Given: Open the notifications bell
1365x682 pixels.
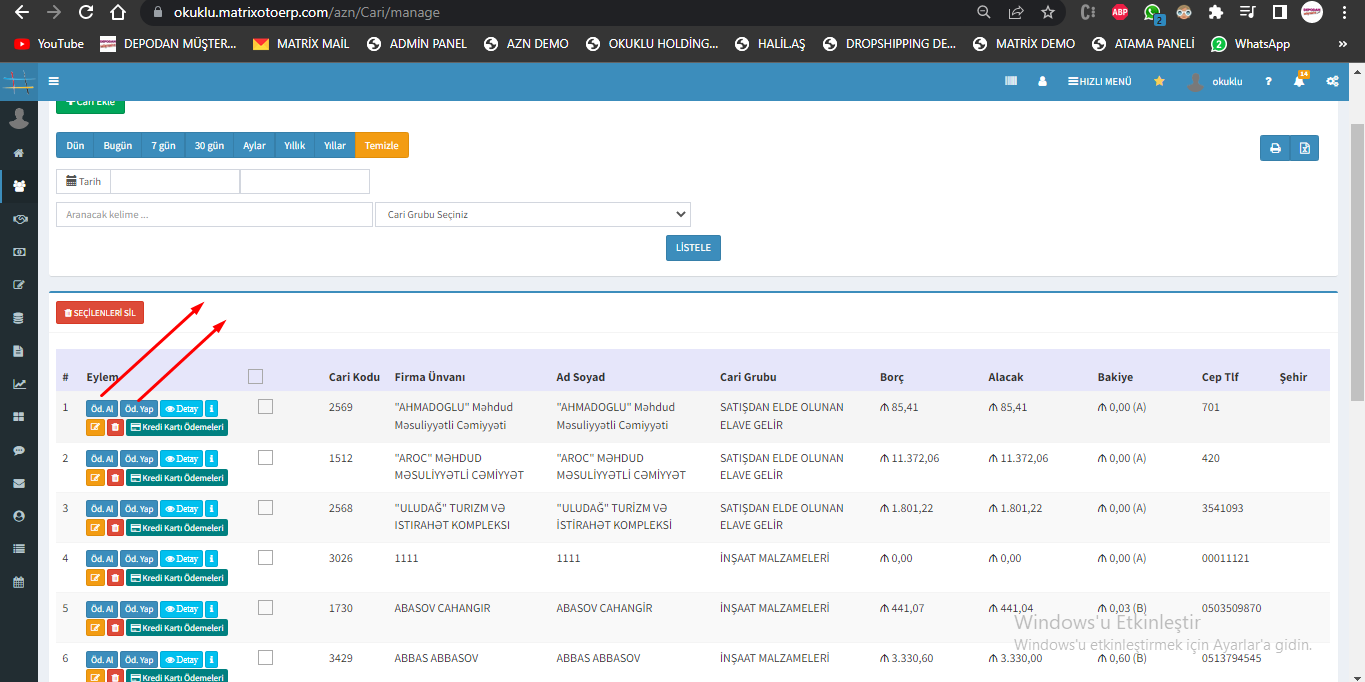Looking at the screenshot, I should [x=1299, y=81].
